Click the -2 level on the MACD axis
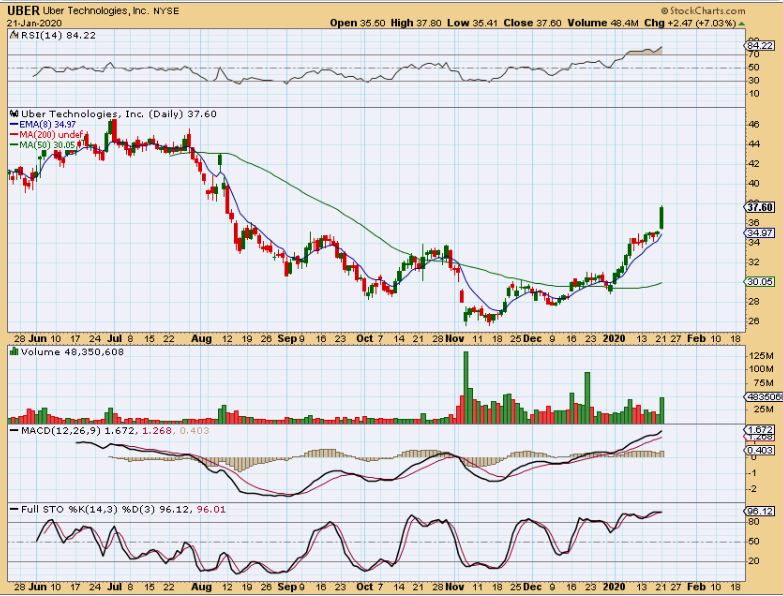This screenshot has width=783, height=596. [754, 489]
